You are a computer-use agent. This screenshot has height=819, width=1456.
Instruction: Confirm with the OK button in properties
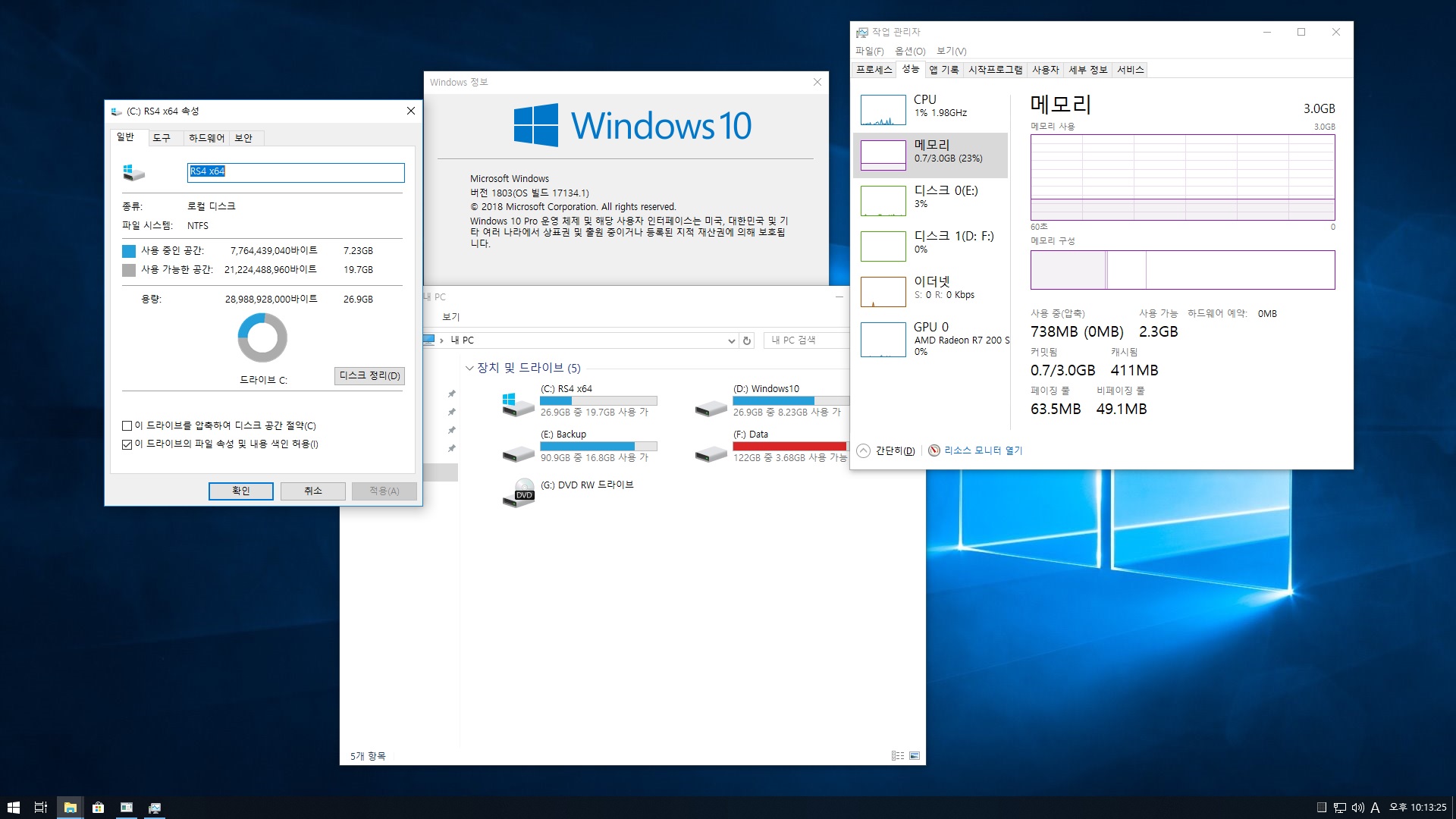pos(241,491)
